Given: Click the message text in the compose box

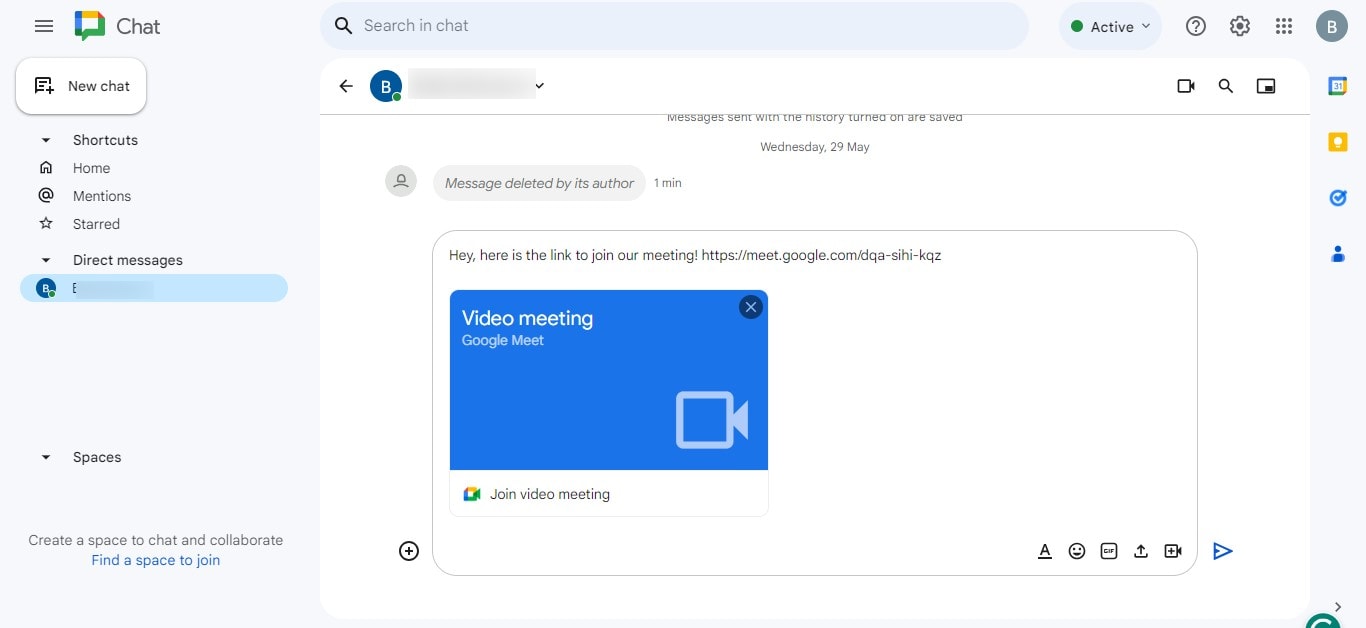Looking at the screenshot, I should click(x=695, y=255).
